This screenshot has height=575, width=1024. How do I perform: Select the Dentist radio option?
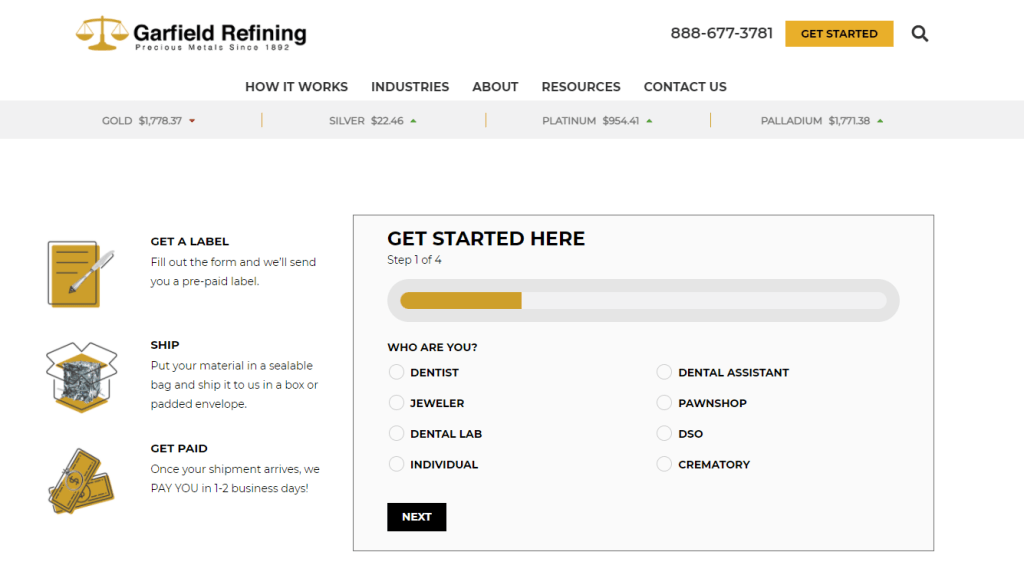point(397,372)
